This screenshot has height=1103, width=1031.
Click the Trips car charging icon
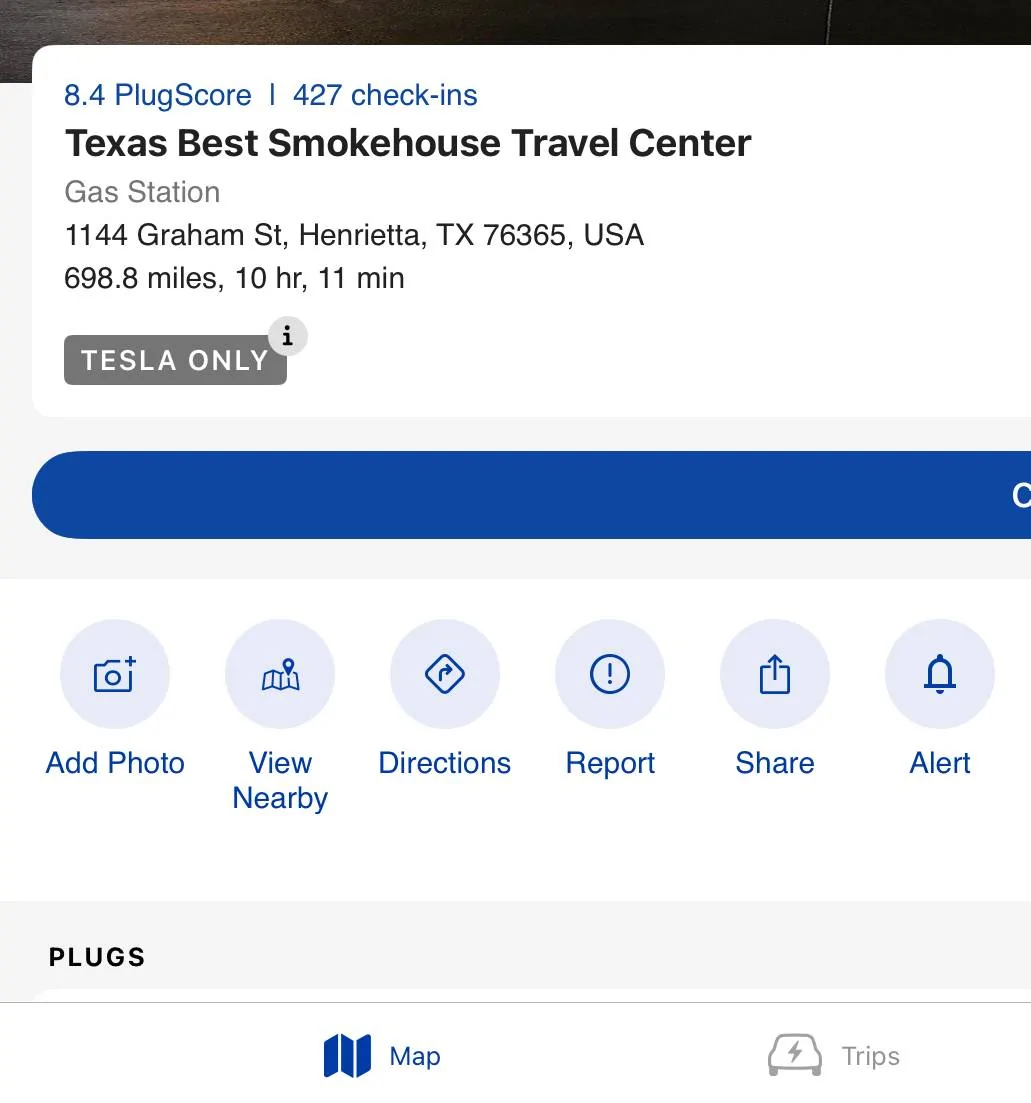point(795,1055)
